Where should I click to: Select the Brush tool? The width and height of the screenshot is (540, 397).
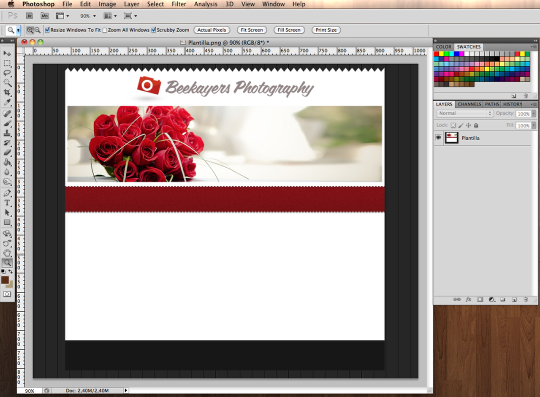point(7,123)
